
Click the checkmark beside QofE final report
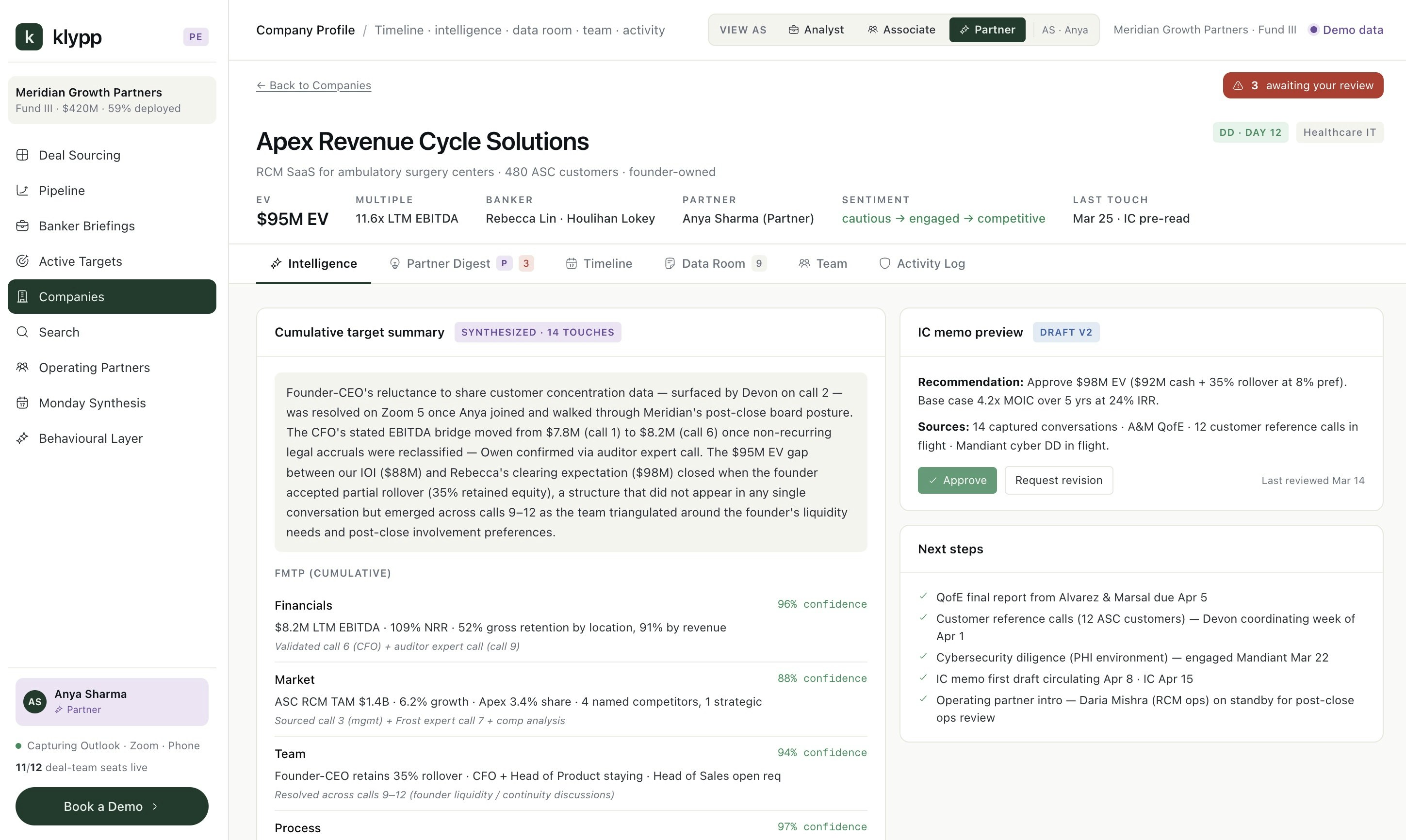924,596
